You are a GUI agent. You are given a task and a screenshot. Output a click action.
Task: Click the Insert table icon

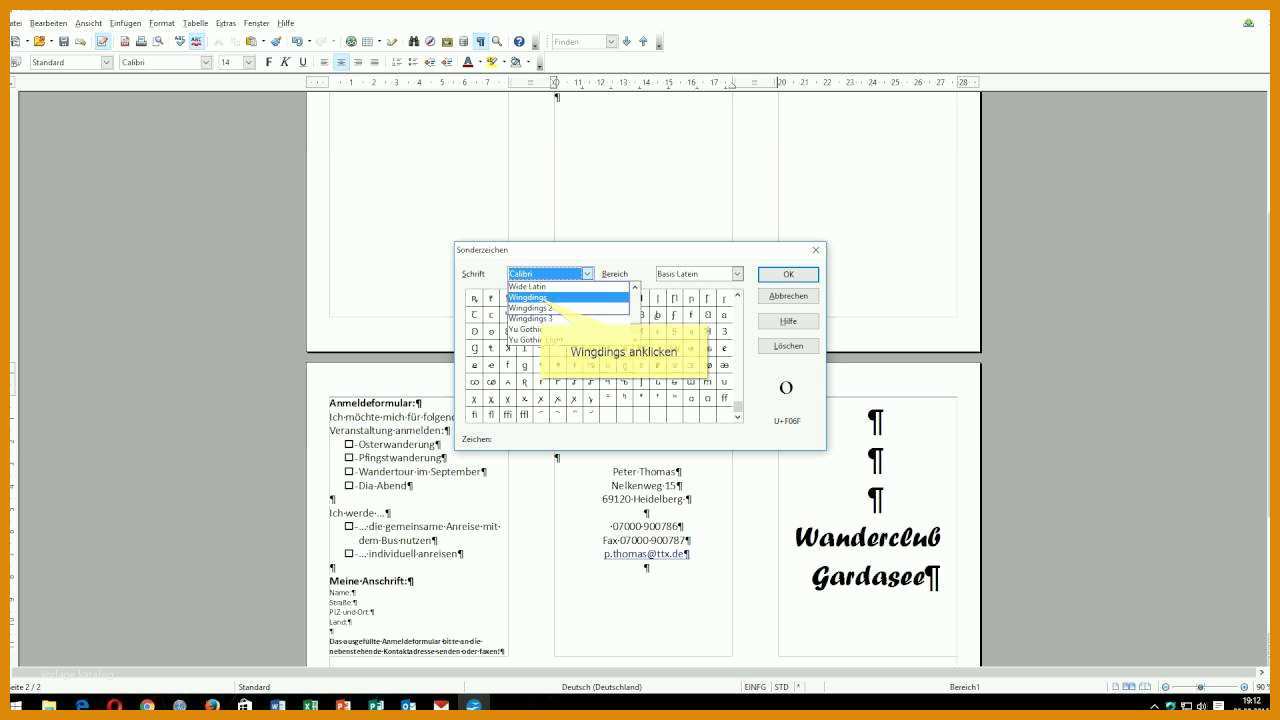pos(367,41)
